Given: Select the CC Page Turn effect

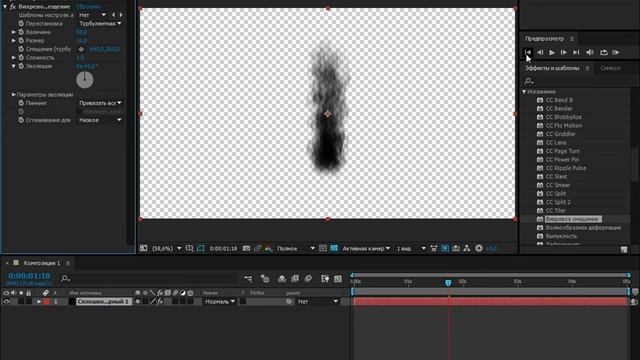Looking at the screenshot, I should pyautogui.click(x=562, y=151).
